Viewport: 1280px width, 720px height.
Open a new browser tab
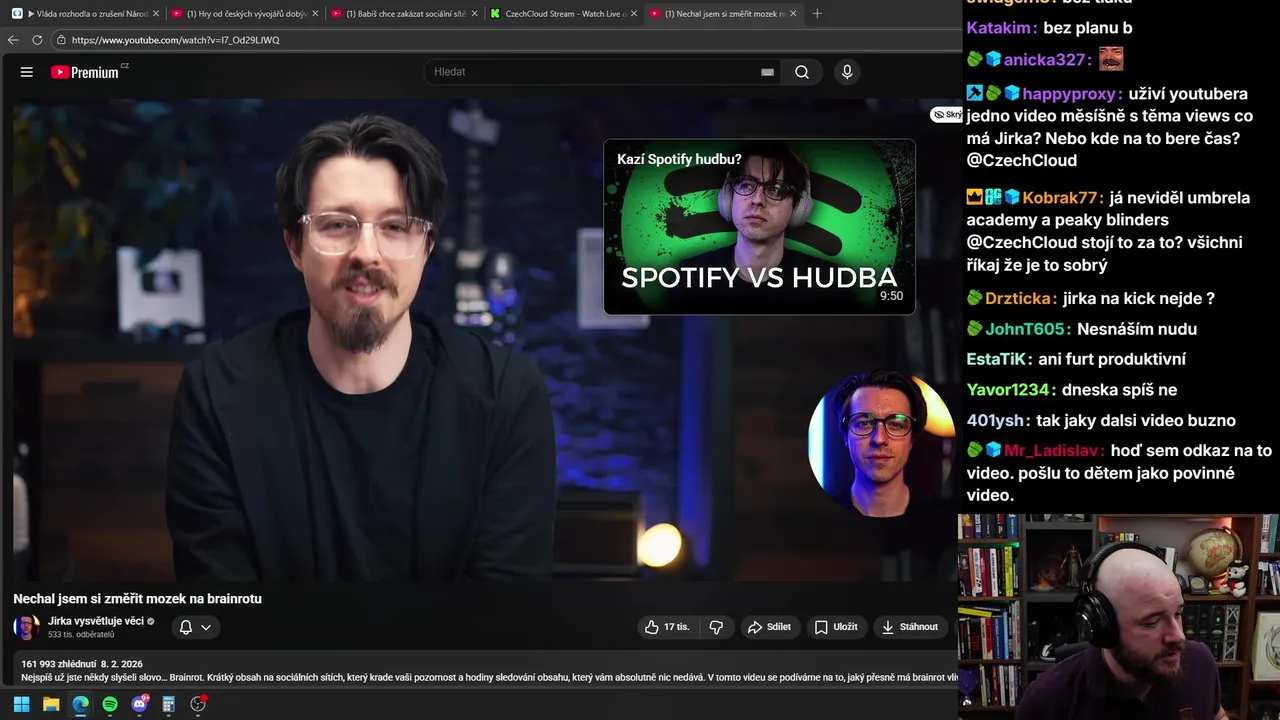coord(817,14)
